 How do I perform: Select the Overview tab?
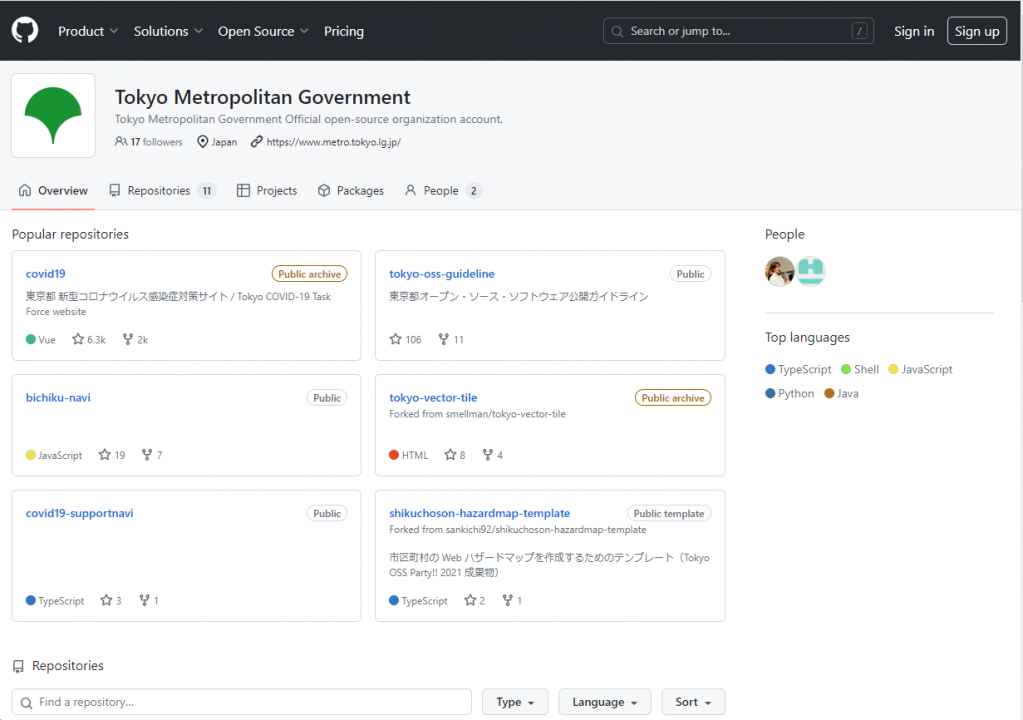tap(53, 190)
